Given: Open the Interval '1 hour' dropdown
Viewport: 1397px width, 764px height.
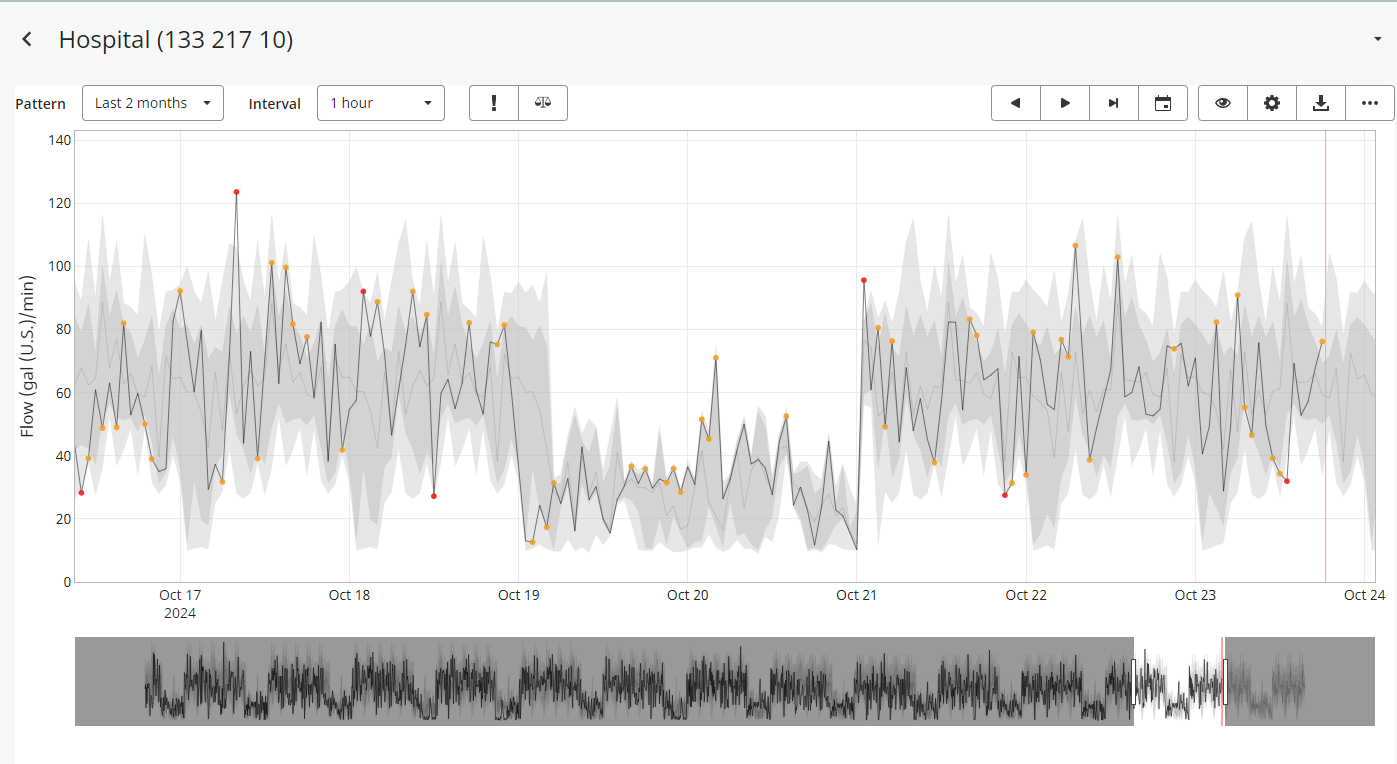Looking at the screenshot, I should 381,103.
